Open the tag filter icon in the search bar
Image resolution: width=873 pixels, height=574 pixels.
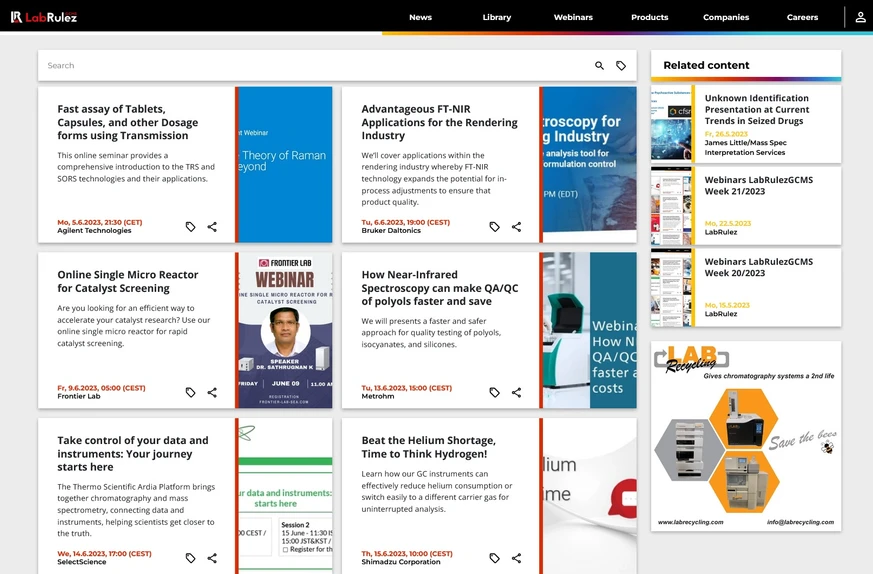click(621, 66)
